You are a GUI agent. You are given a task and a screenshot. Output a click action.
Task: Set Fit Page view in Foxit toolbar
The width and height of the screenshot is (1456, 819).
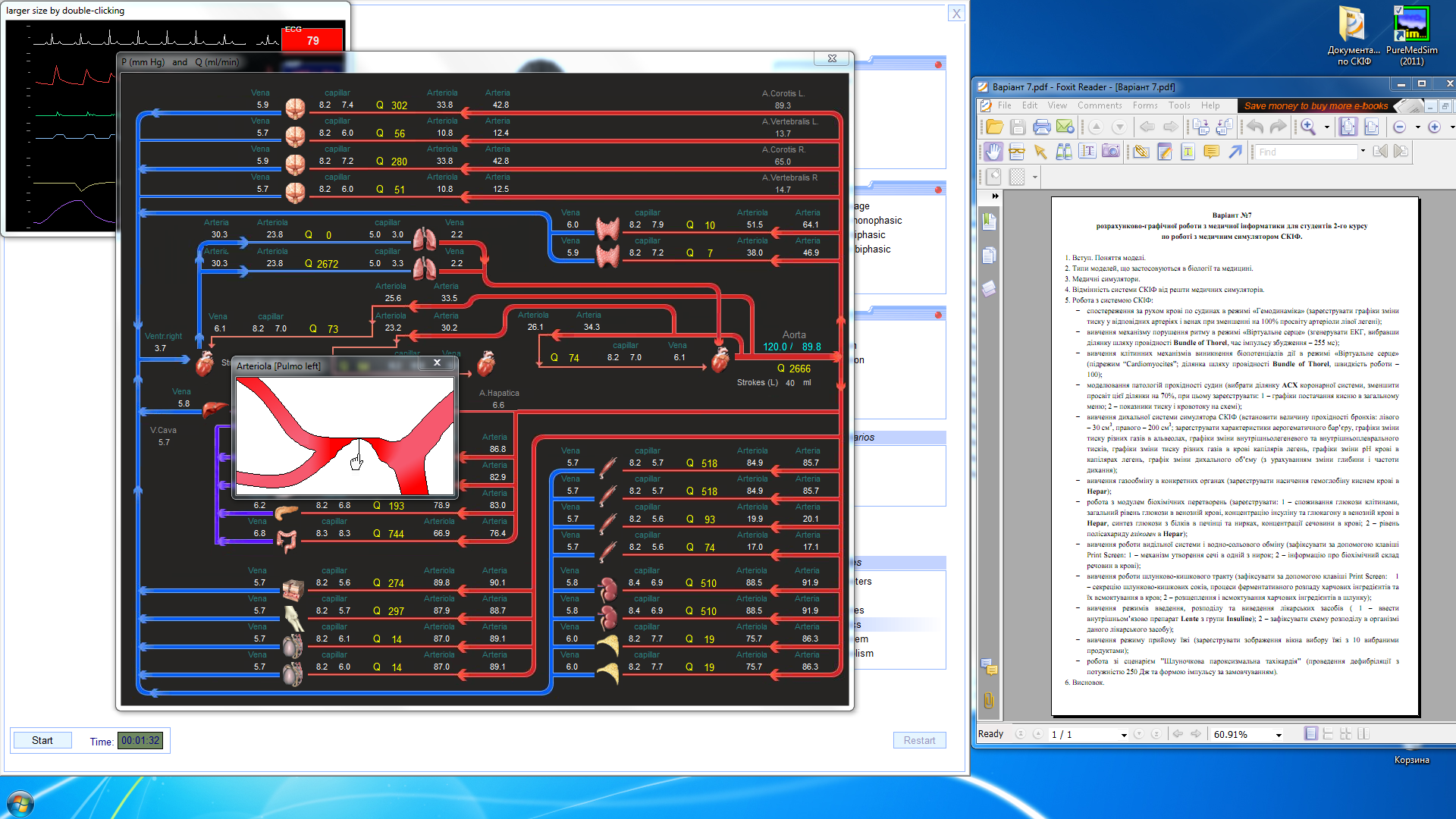(1348, 127)
